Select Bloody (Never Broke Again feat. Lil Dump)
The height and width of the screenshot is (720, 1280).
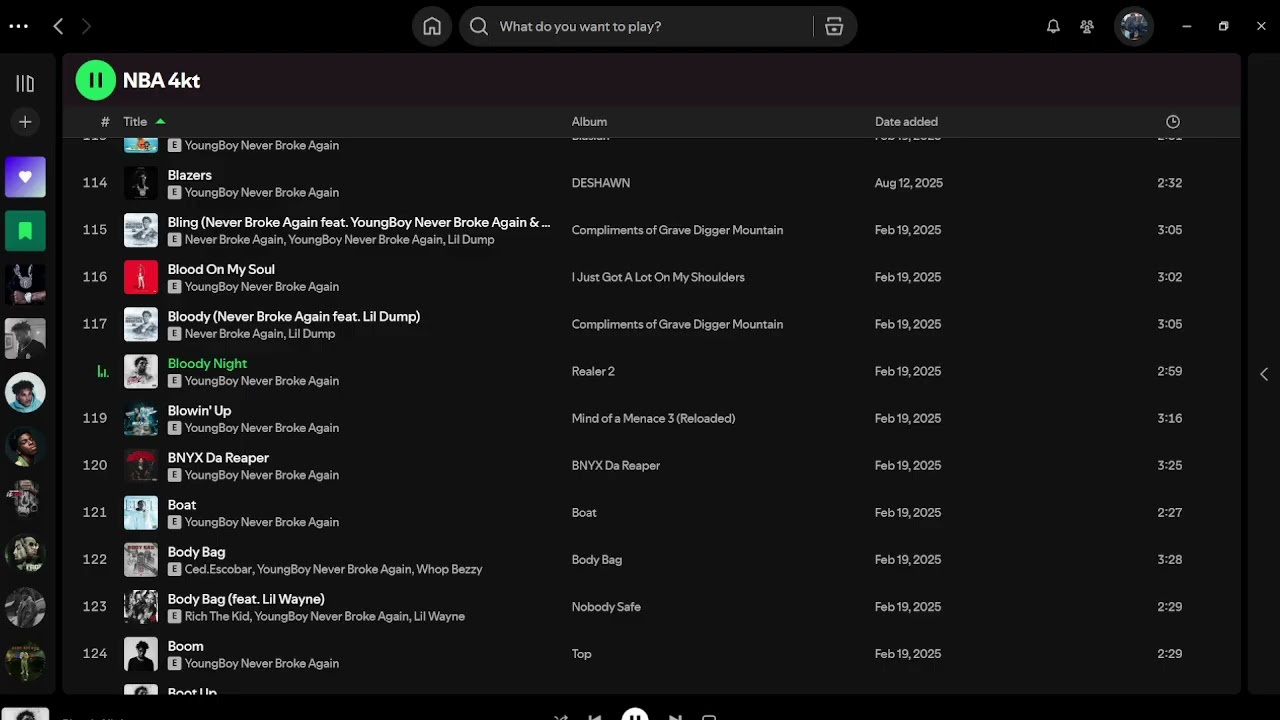click(294, 316)
